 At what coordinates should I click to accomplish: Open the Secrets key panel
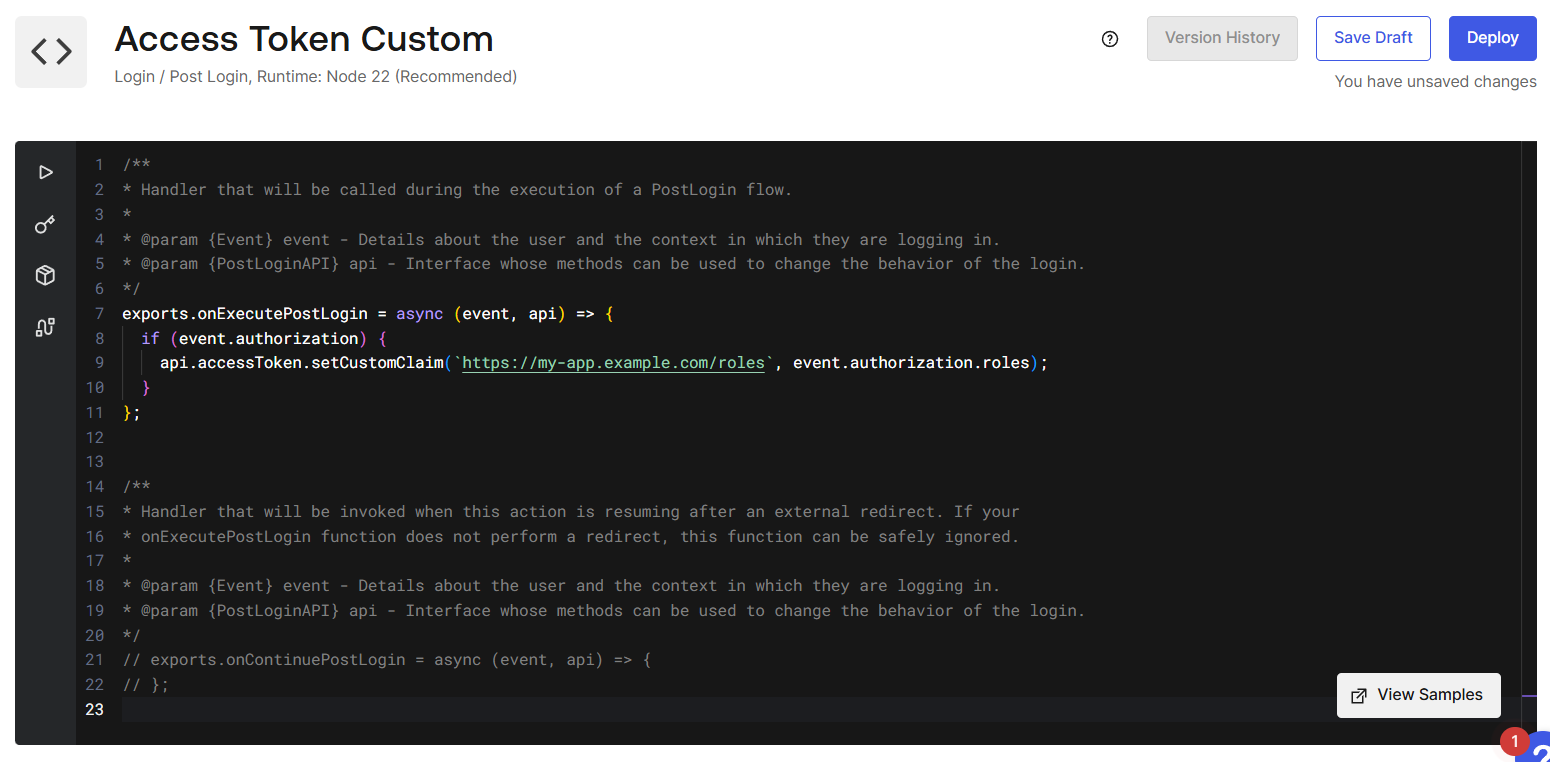(45, 224)
